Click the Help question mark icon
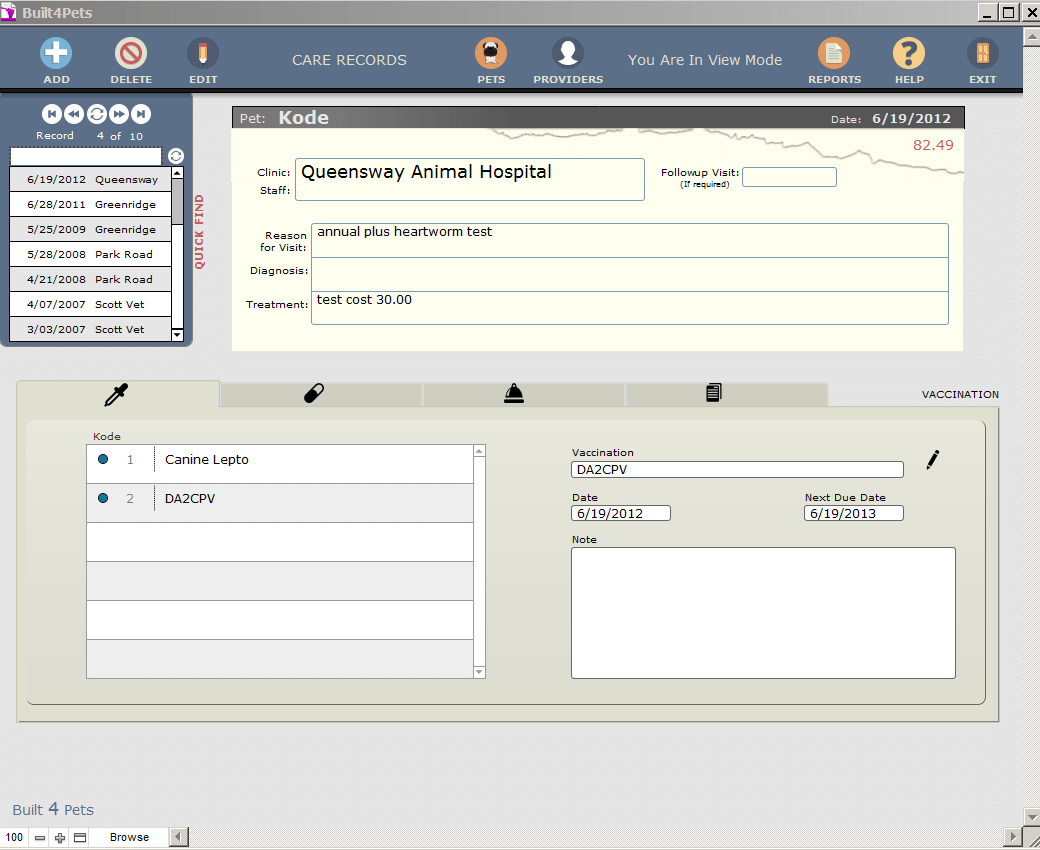The width and height of the screenshot is (1040, 850). 908,54
